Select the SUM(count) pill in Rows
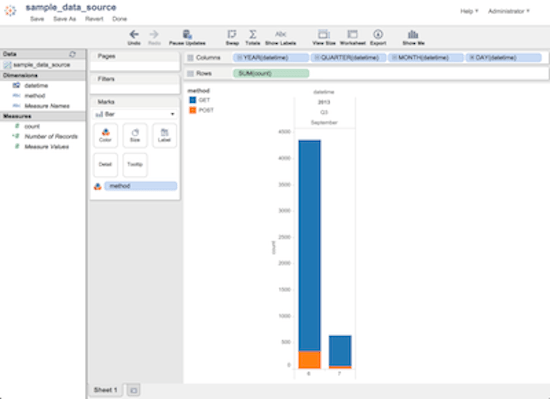The width and height of the screenshot is (550, 399). click(271, 73)
